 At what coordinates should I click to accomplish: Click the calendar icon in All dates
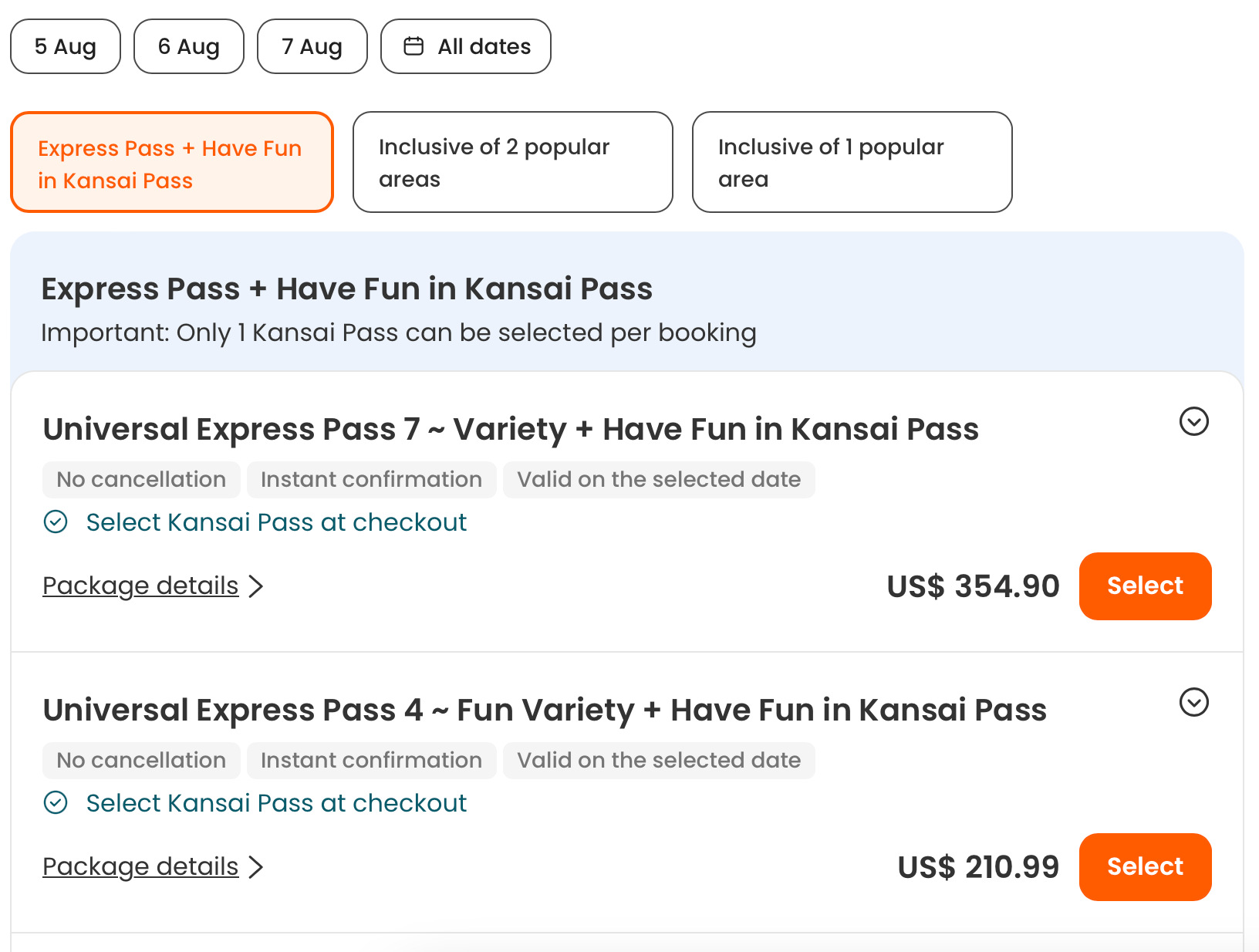414,46
